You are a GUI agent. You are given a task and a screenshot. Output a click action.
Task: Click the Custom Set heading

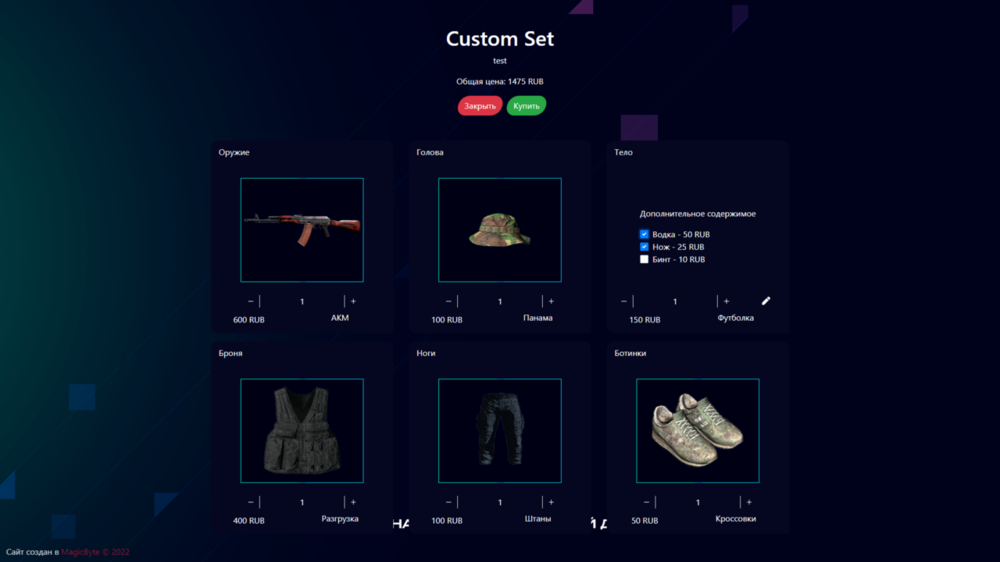[x=500, y=38]
